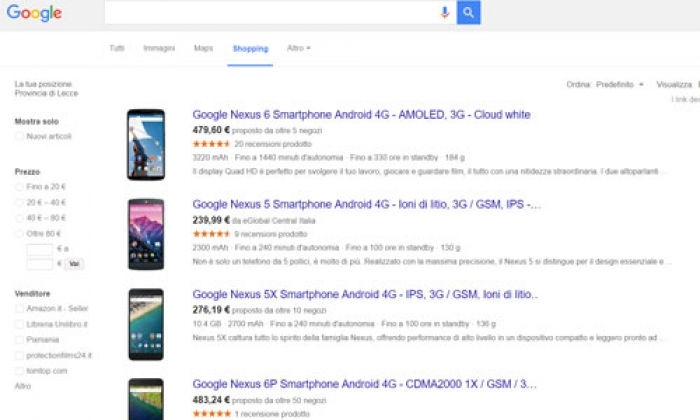The width and height of the screenshot is (700, 420).
Task: Click proposto da oltre 50 negozi
Action: click(x=279, y=401)
